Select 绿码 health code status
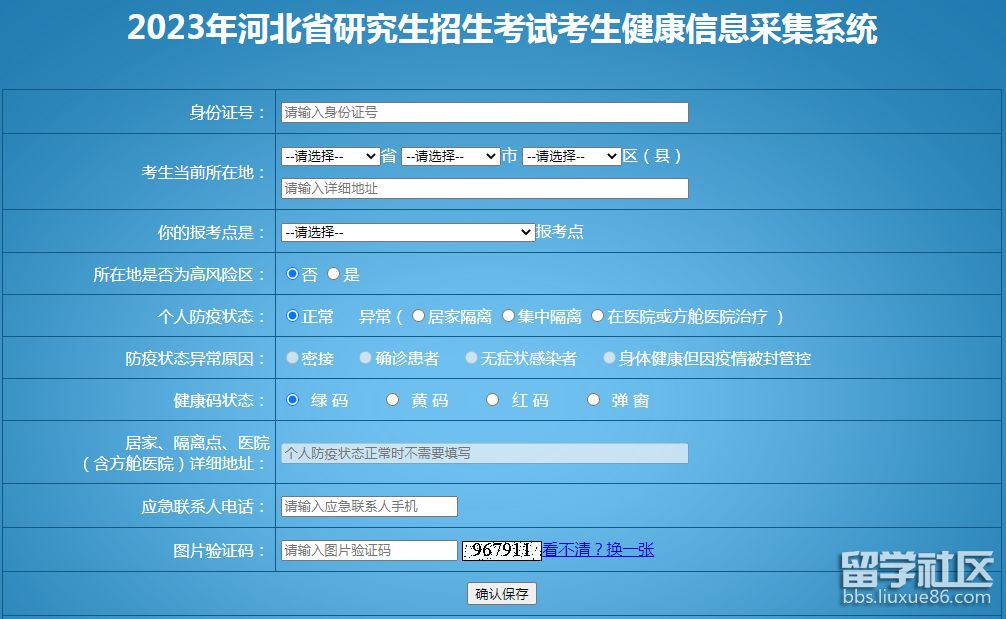Screen dimensions: 1006x619 click(293, 399)
